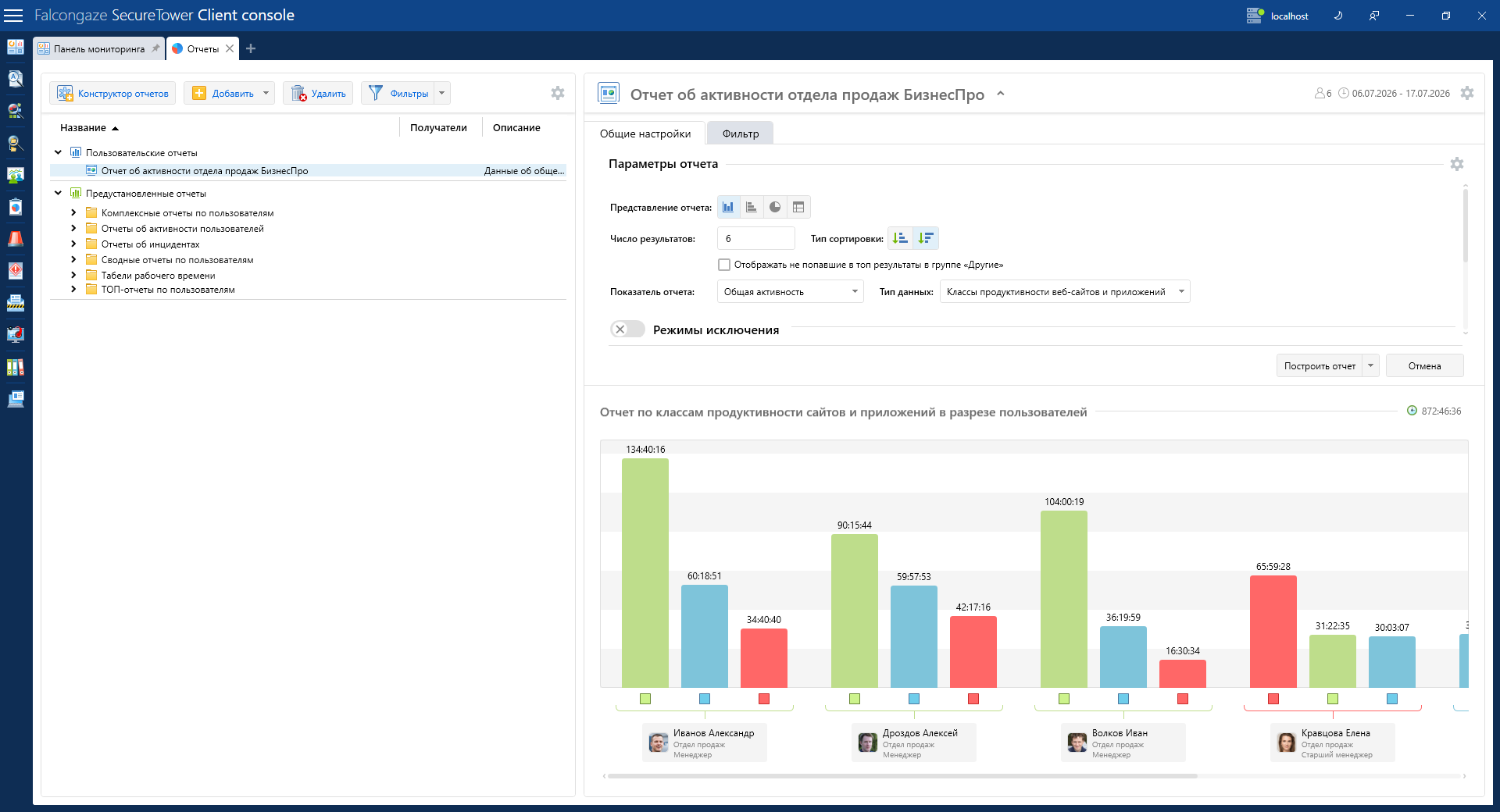Choose descending sort type icon
Viewport: 1500px width, 812px height.
(926, 238)
